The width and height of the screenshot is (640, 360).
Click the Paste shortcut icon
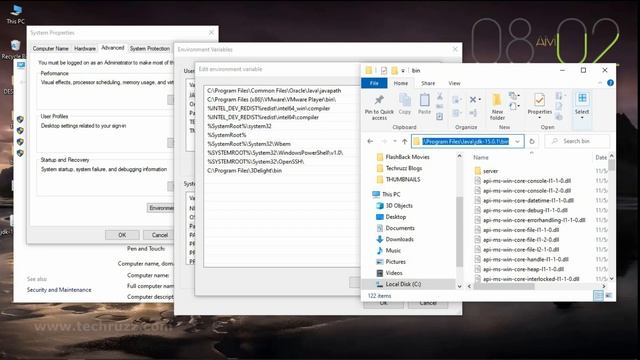coord(440,117)
